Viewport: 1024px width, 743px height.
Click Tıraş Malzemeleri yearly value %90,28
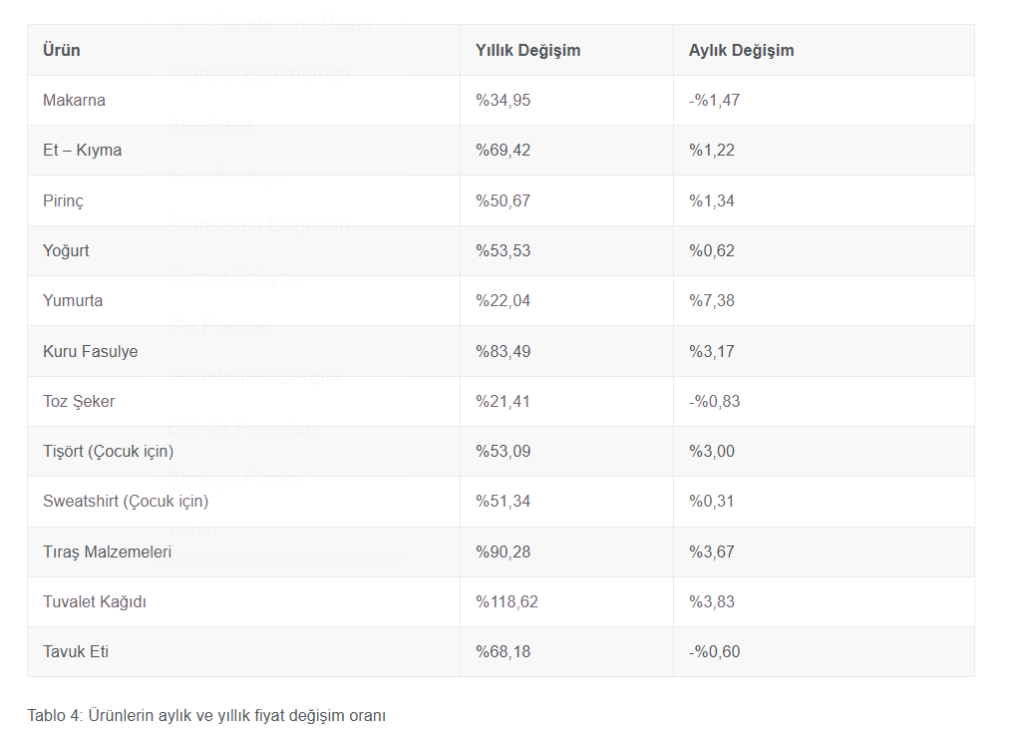pos(503,552)
